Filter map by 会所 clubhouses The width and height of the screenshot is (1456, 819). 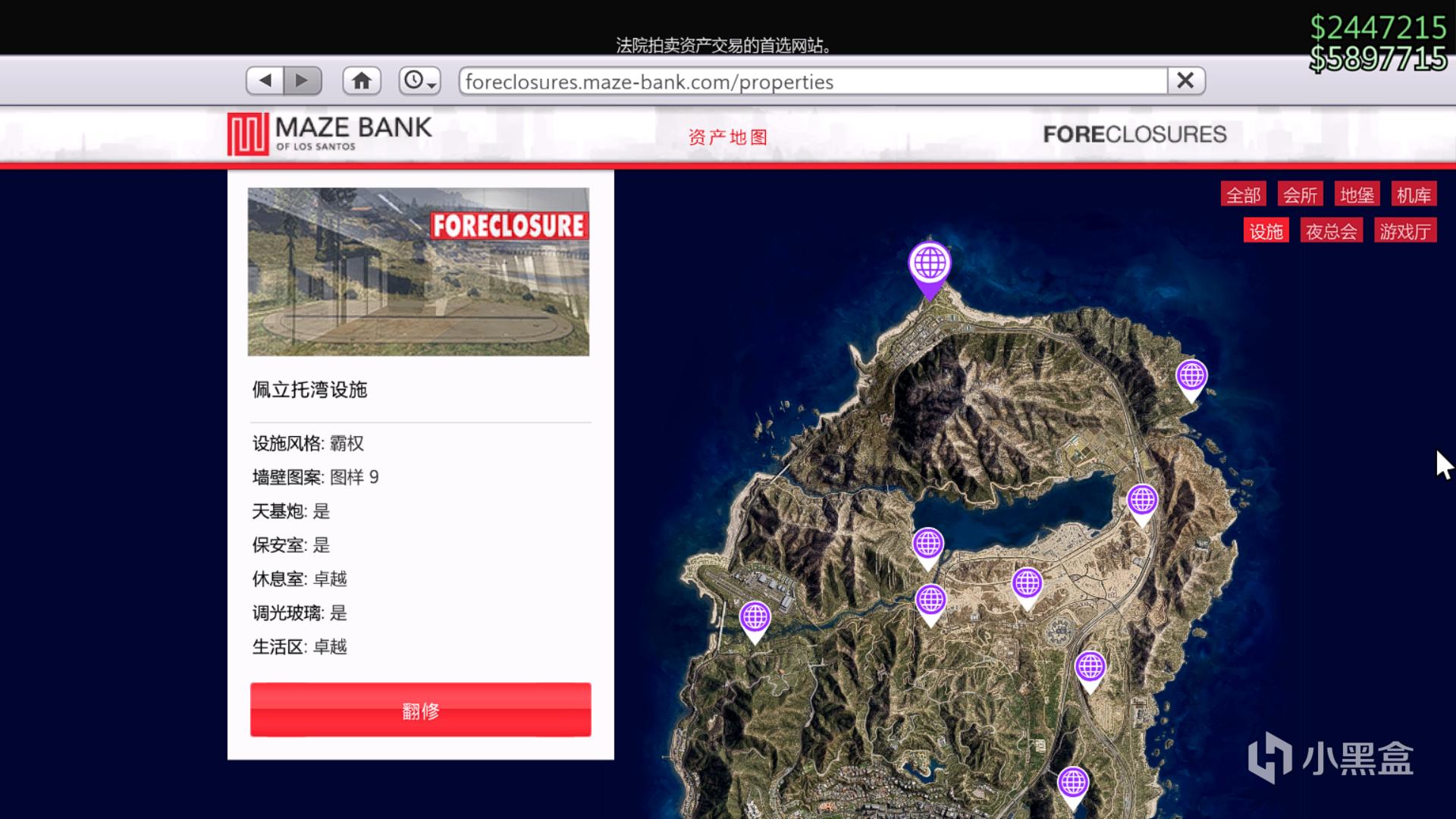[x=1301, y=195]
